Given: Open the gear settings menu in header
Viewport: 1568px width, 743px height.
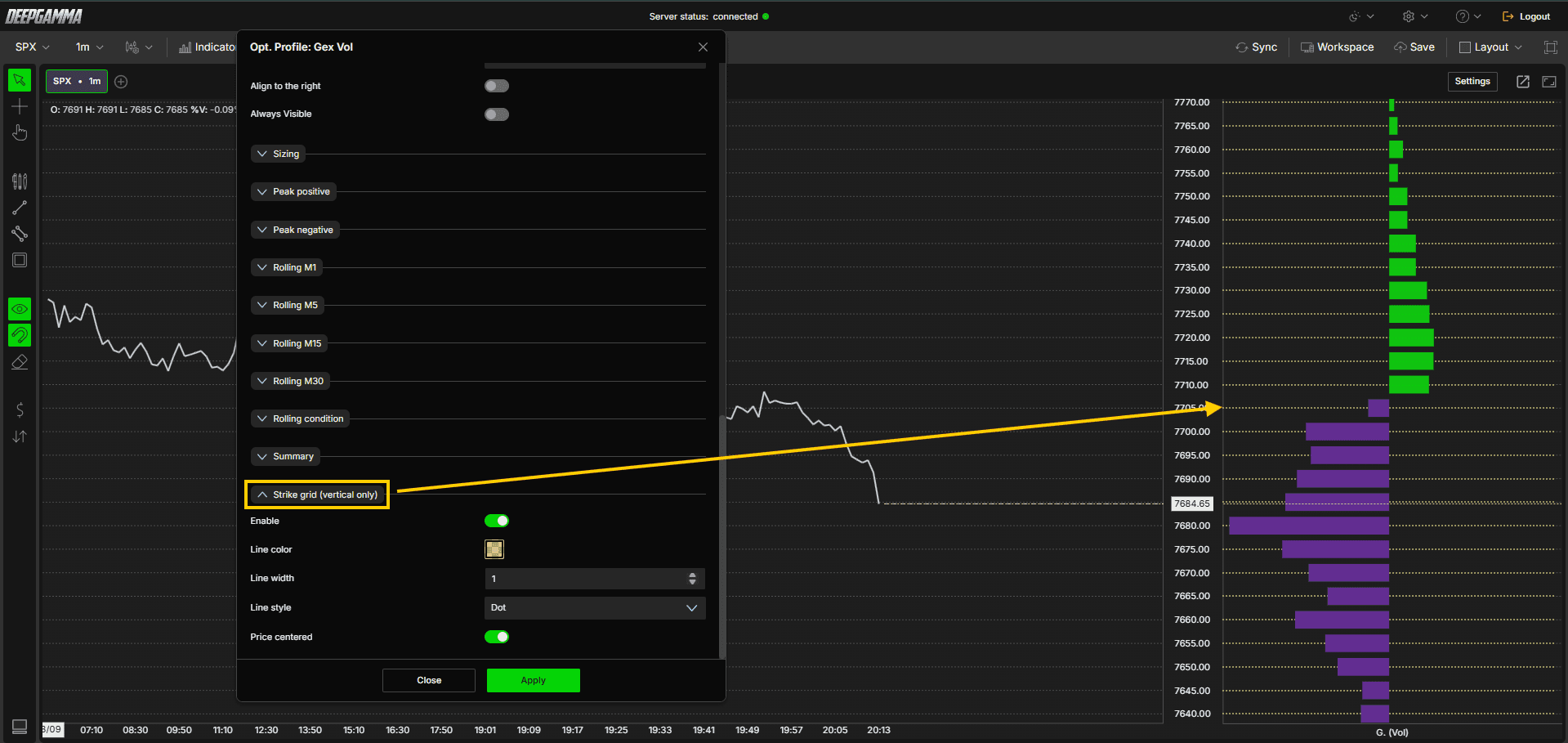Looking at the screenshot, I should [x=1415, y=16].
